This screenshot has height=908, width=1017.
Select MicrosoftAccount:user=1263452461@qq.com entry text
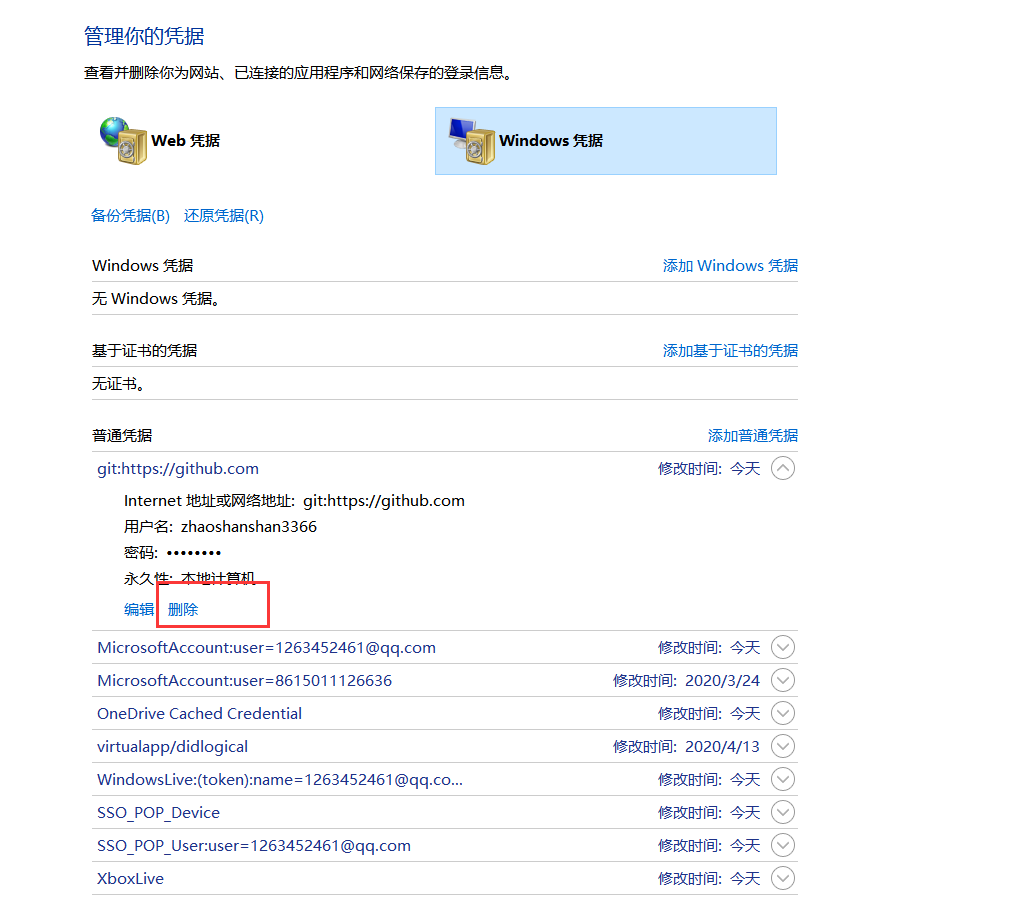click(266, 648)
